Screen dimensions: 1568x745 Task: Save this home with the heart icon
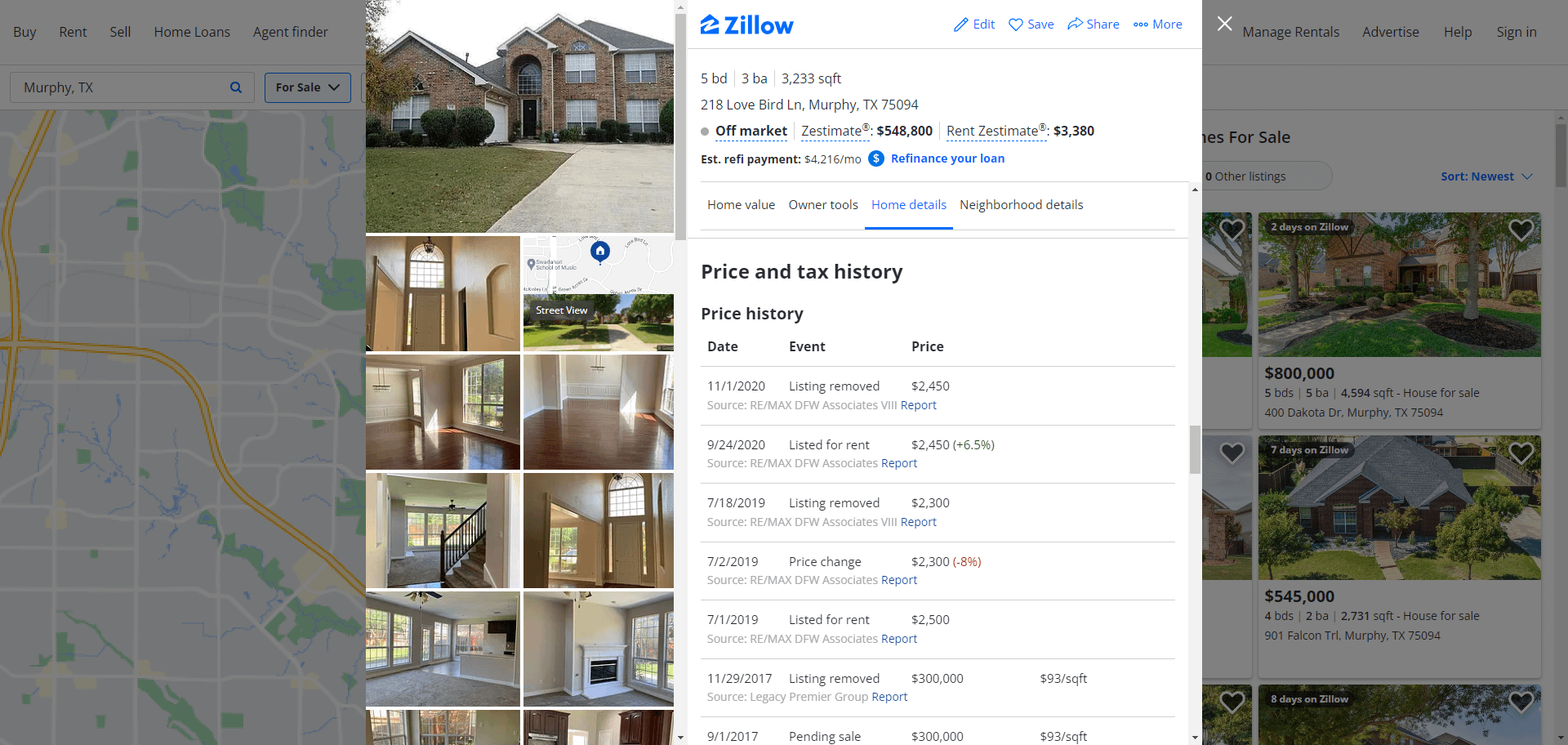click(x=1016, y=25)
